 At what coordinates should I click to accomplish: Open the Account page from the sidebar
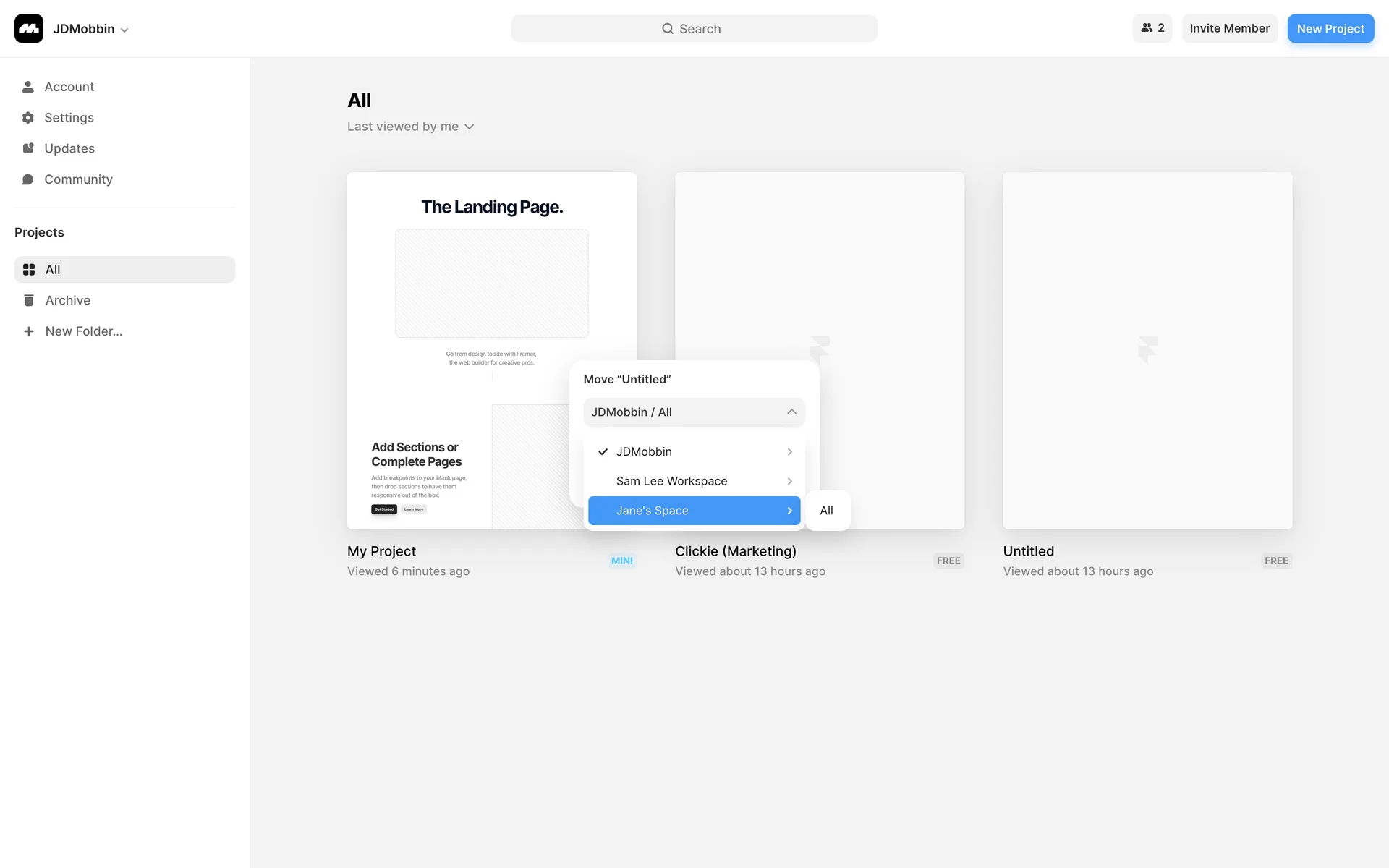[69, 87]
